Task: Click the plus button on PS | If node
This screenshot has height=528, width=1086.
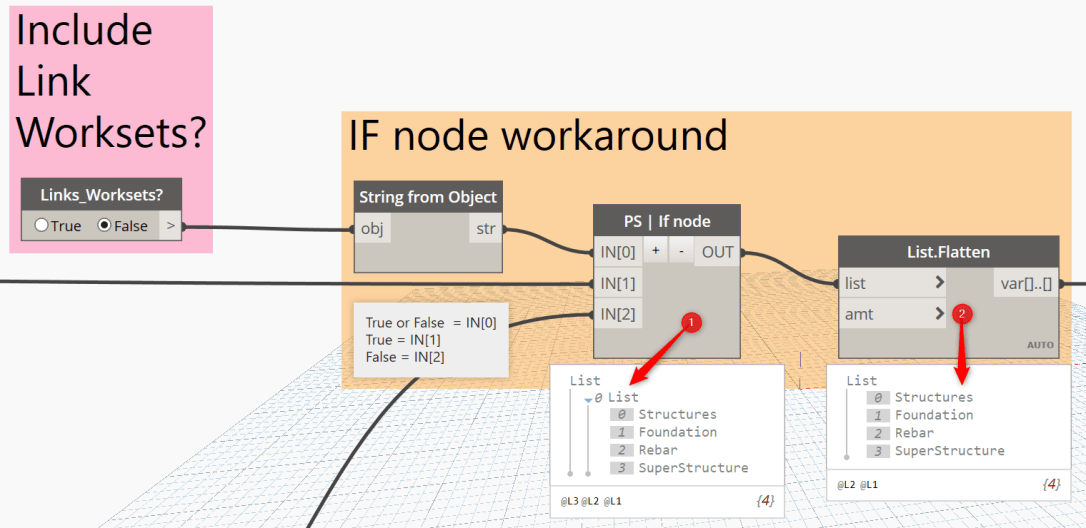Action: tap(655, 252)
